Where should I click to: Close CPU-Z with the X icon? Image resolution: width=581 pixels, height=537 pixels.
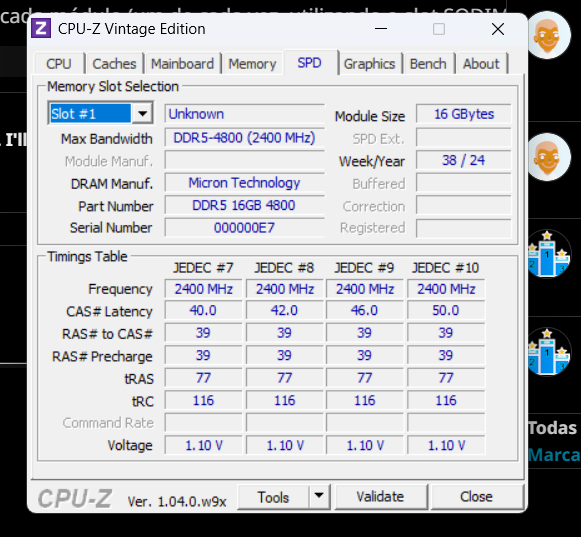pos(498,29)
